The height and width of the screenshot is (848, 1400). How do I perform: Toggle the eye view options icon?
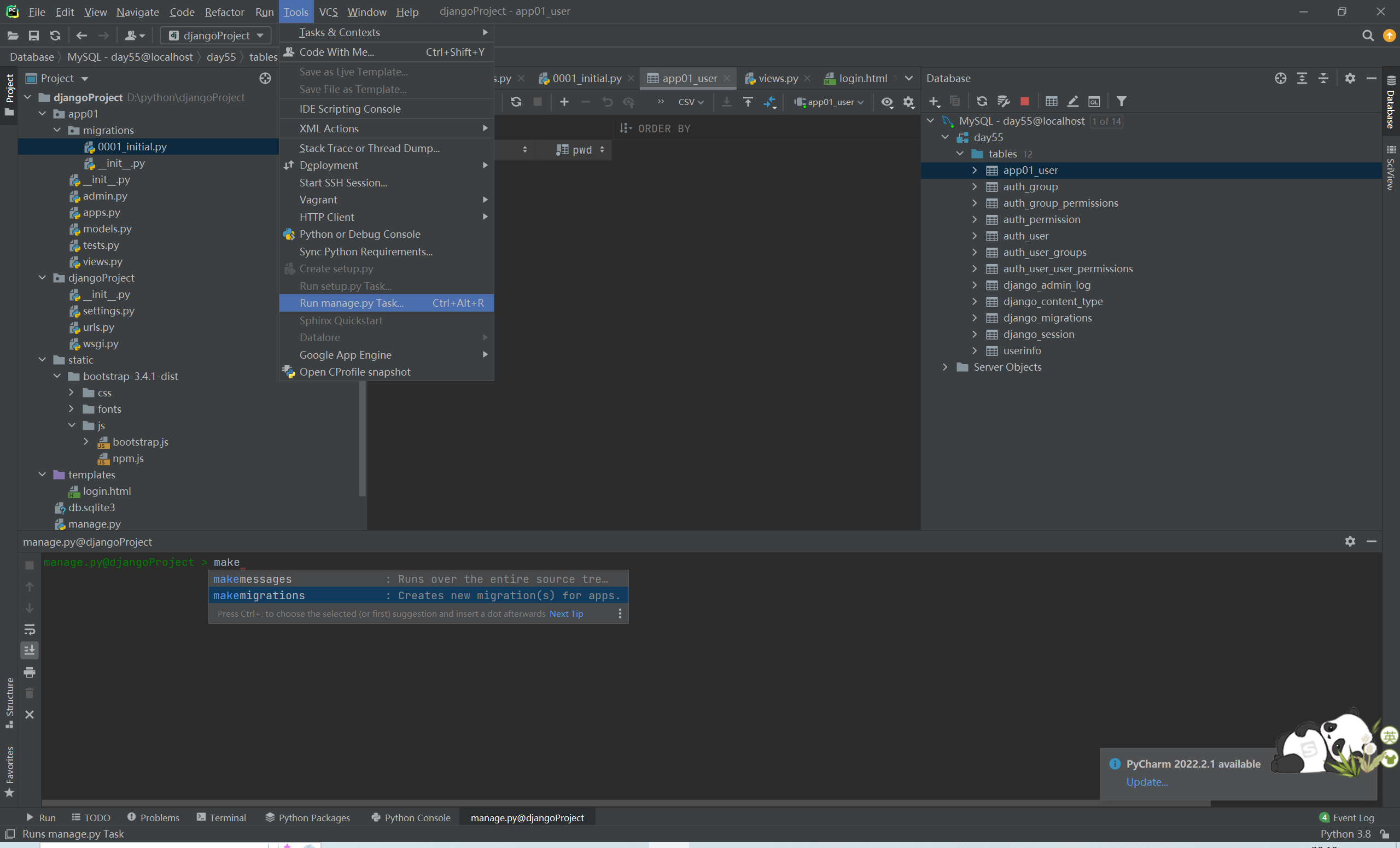[x=886, y=102]
